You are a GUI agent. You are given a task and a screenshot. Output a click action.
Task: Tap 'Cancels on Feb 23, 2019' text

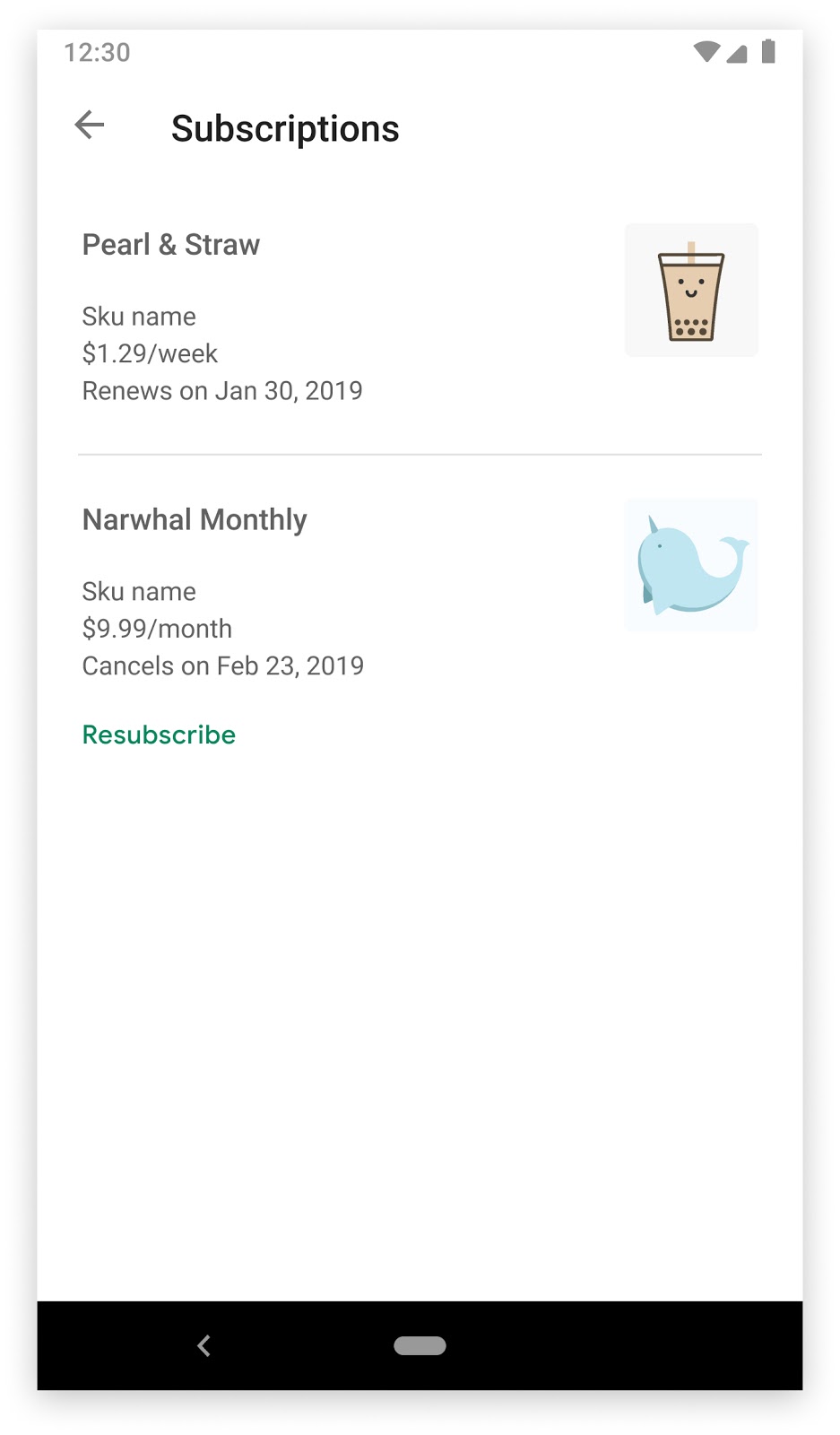(x=222, y=665)
